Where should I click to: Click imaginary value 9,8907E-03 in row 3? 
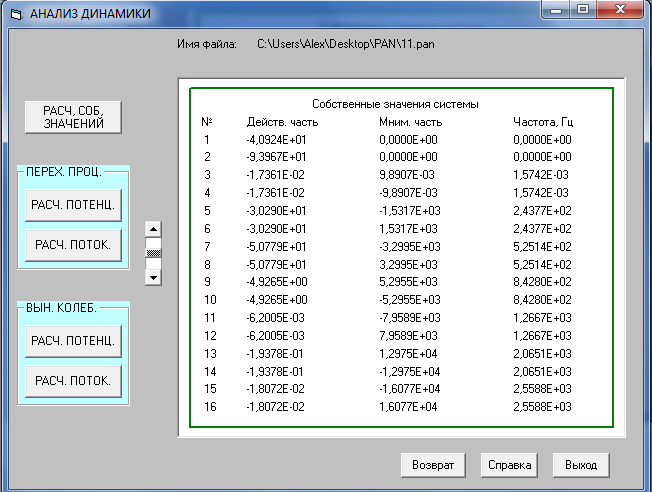tap(407, 175)
